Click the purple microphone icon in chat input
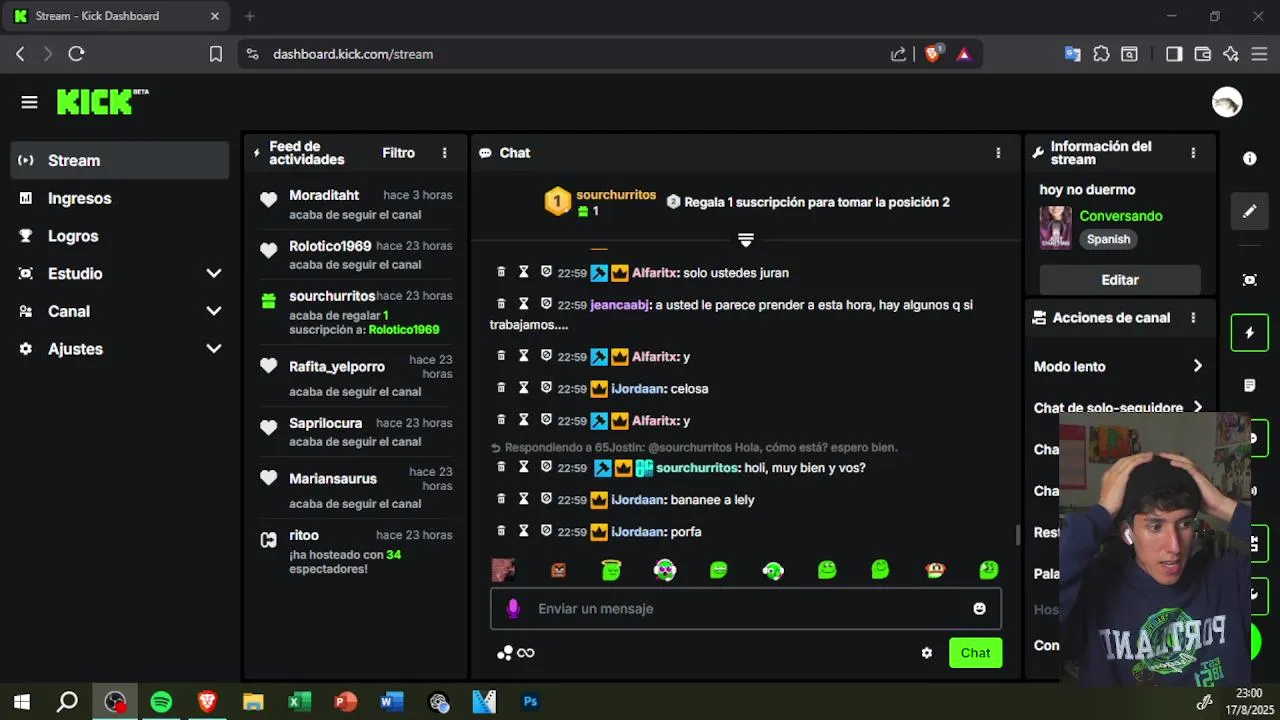The height and width of the screenshot is (720, 1280). pos(513,608)
